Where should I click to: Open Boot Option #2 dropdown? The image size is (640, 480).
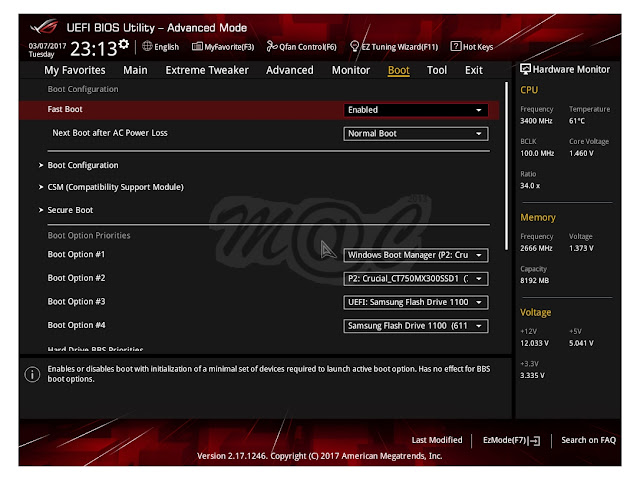click(x=416, y=279)
